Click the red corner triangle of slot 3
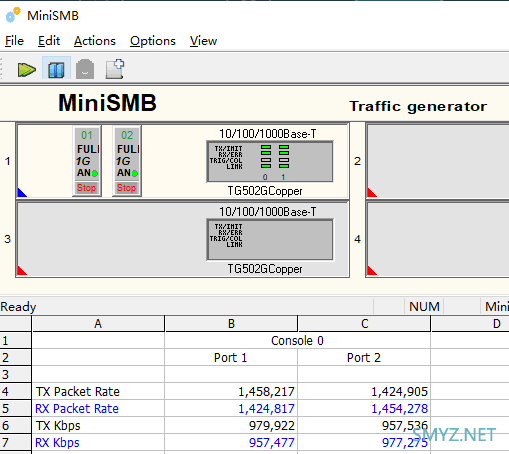Viewport: 509px width, 454px height. [21, 271]
